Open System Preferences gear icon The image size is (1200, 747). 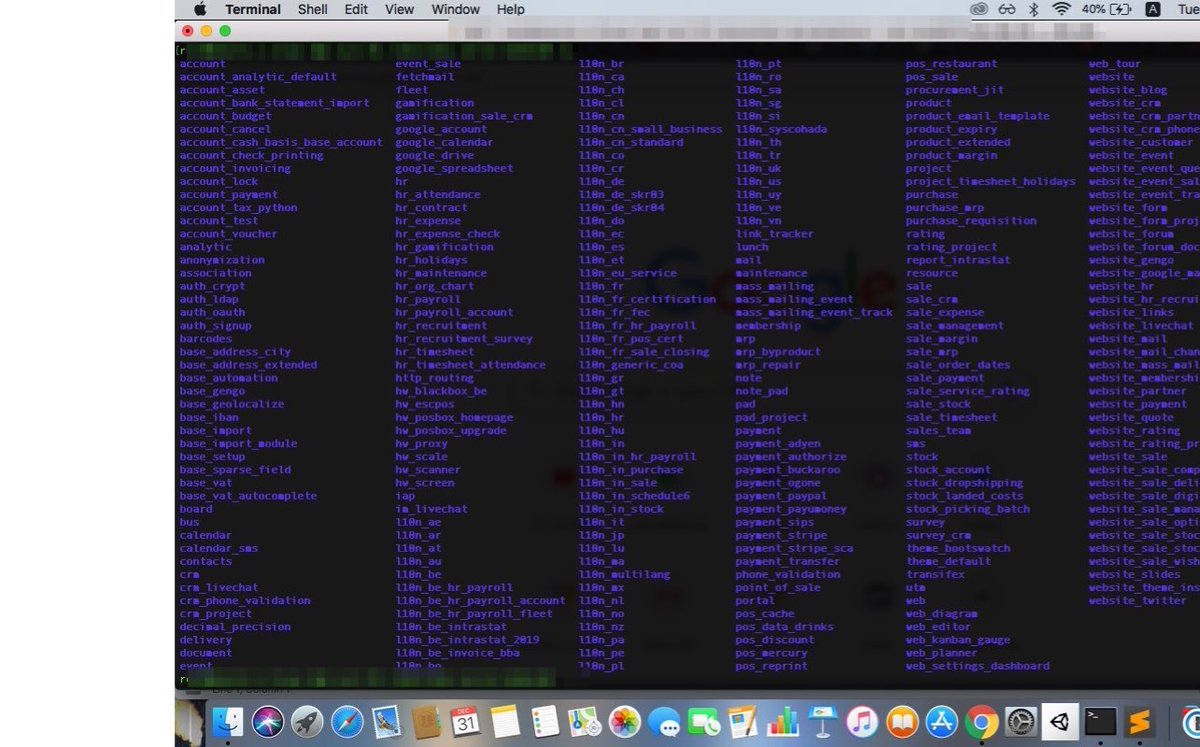pyautogui.click(x=1021, y=721)
